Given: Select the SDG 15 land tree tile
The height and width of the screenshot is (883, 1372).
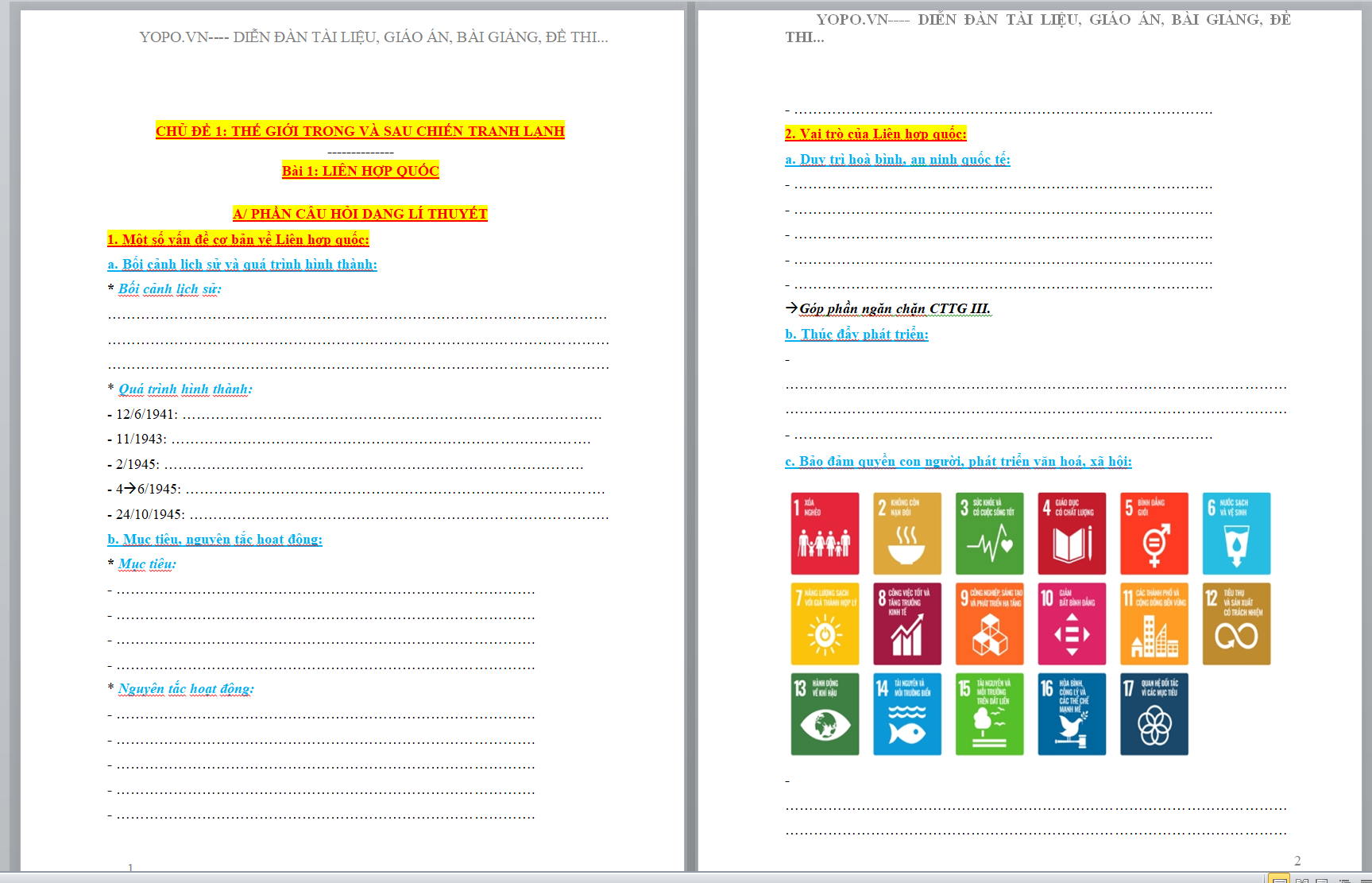Looking at the screenshot, I should (990, 715).
